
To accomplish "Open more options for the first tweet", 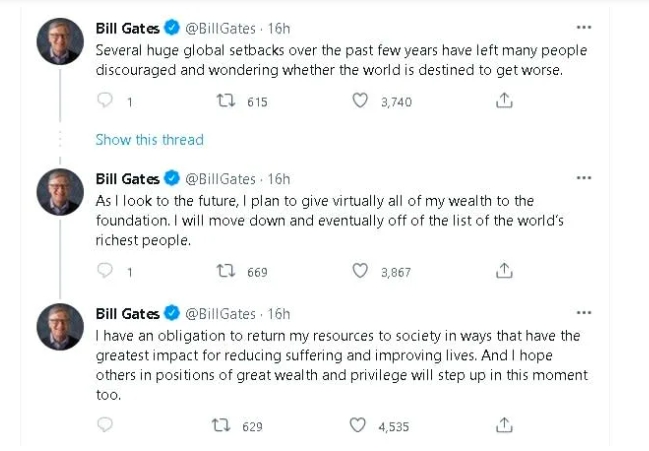I will coord(585,26).
